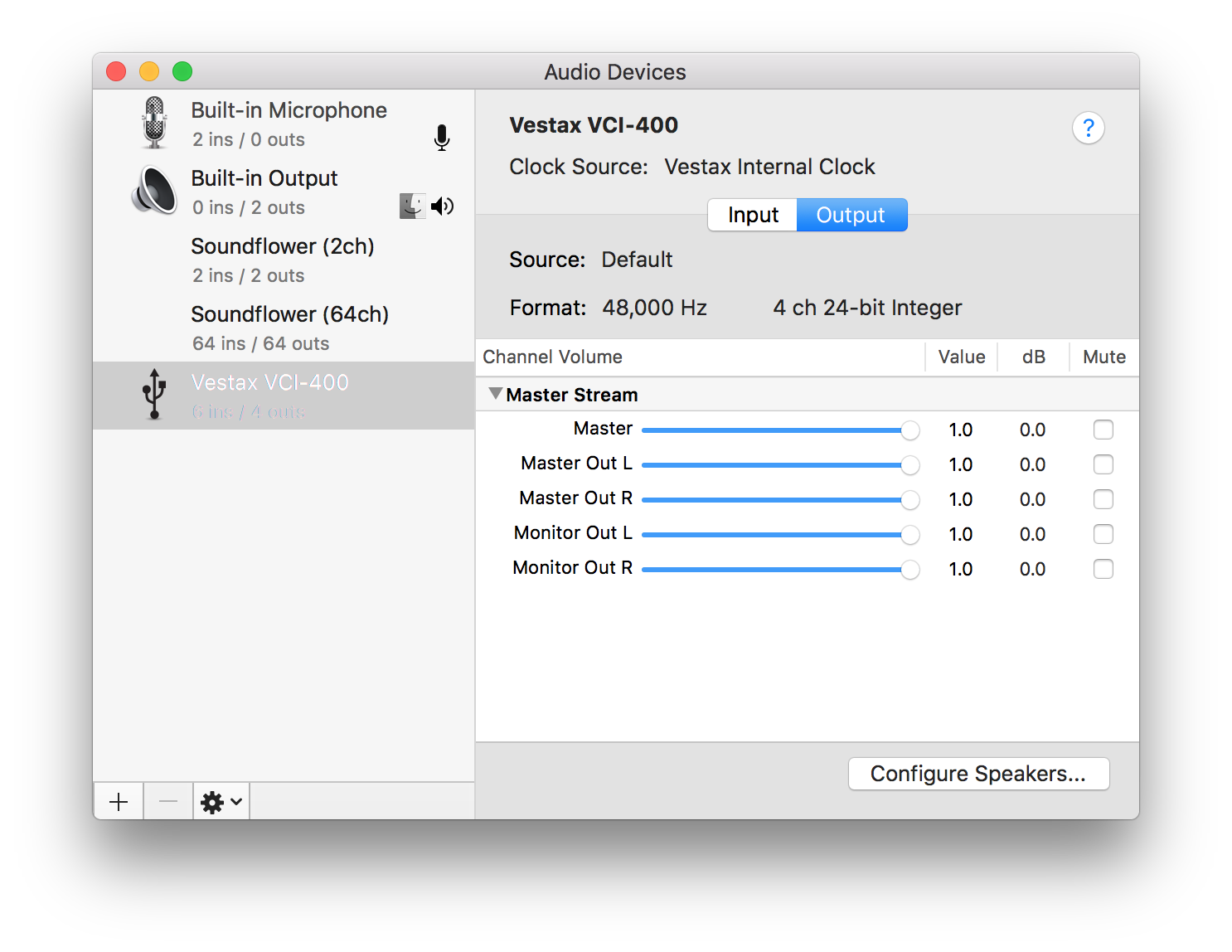This screenshot has width=1232, height=952.
Task: Click the default output speaker volume indicator
Action: coord(443,206)
